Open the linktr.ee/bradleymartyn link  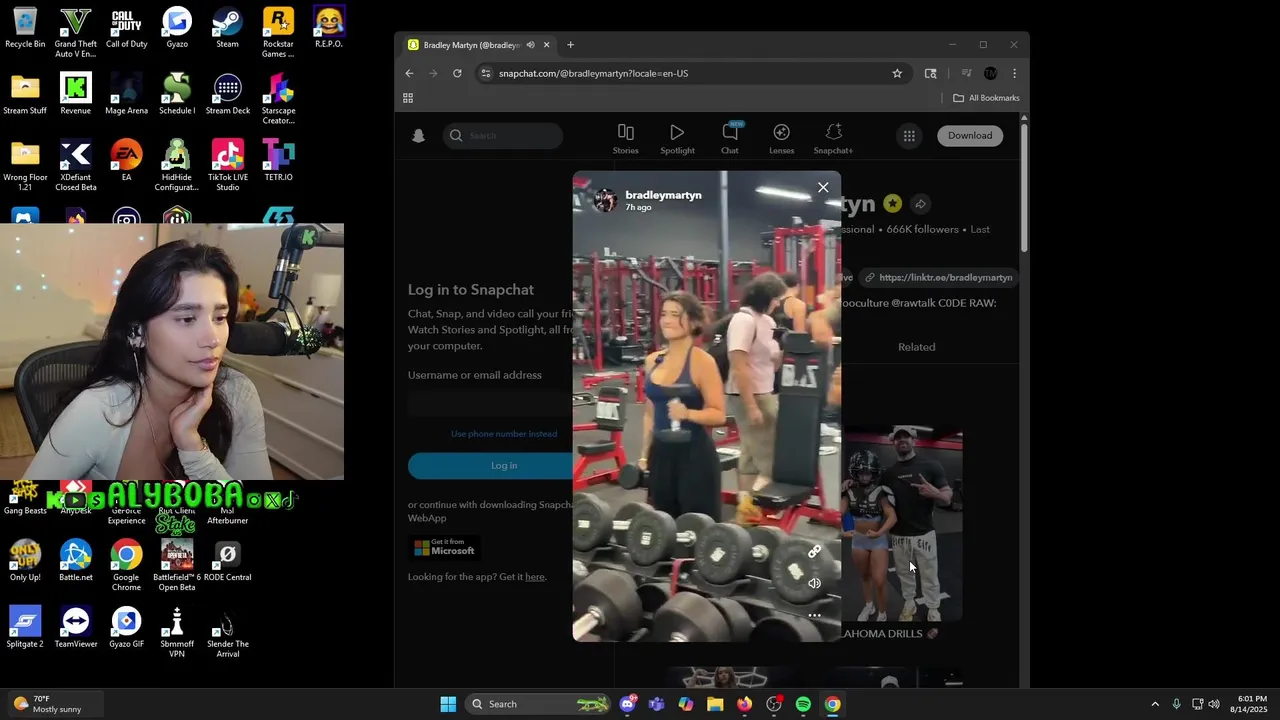(x=938, y=278)
